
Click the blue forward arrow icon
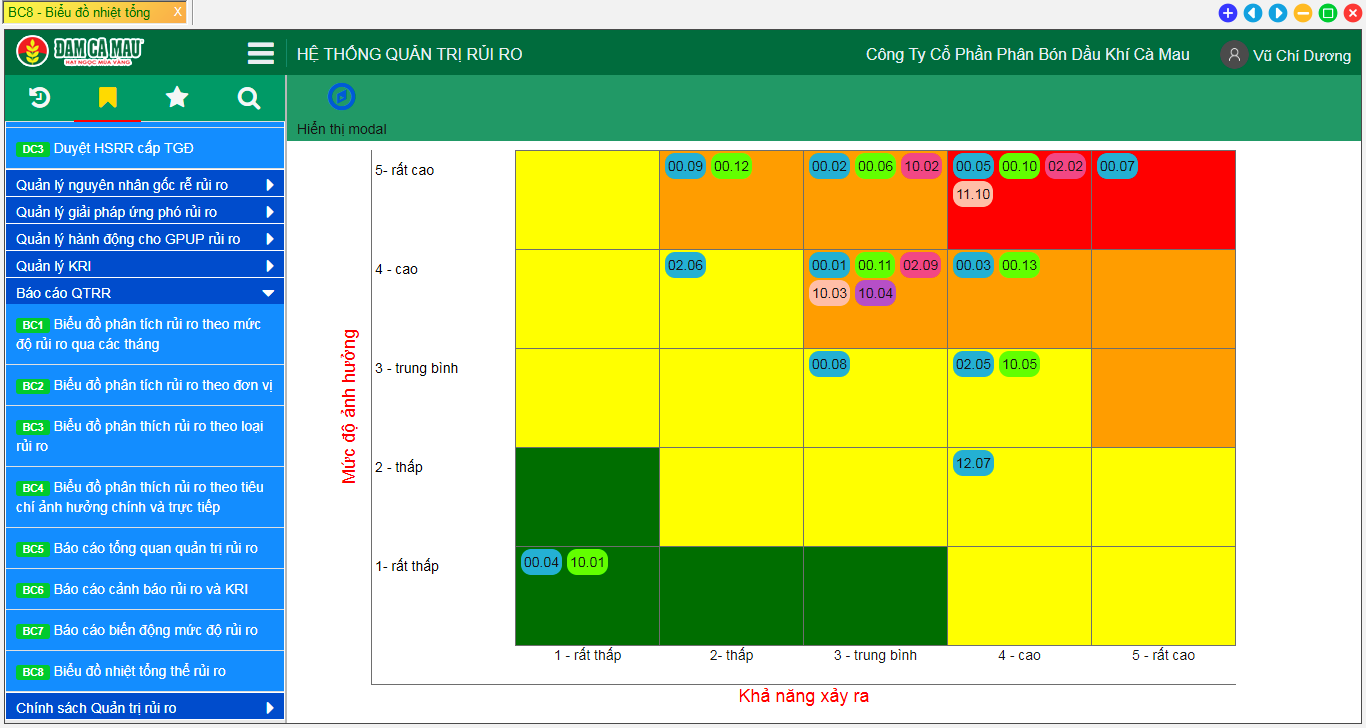(x=1277, y=13)
